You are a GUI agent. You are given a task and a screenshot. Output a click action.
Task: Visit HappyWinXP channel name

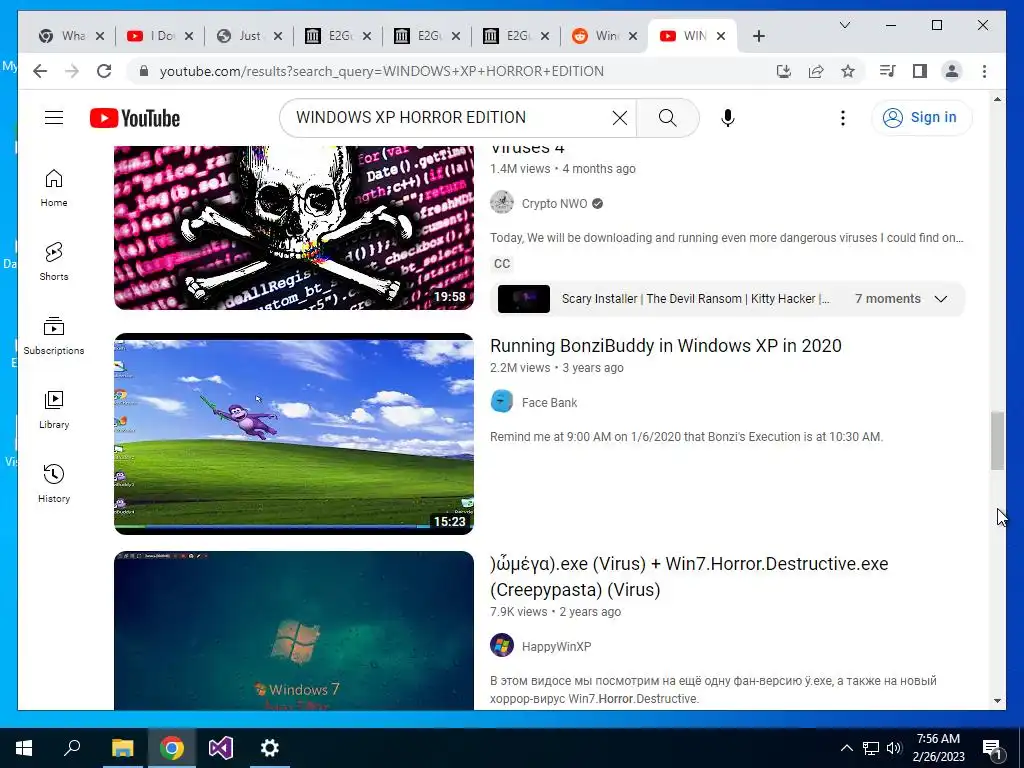556,647
